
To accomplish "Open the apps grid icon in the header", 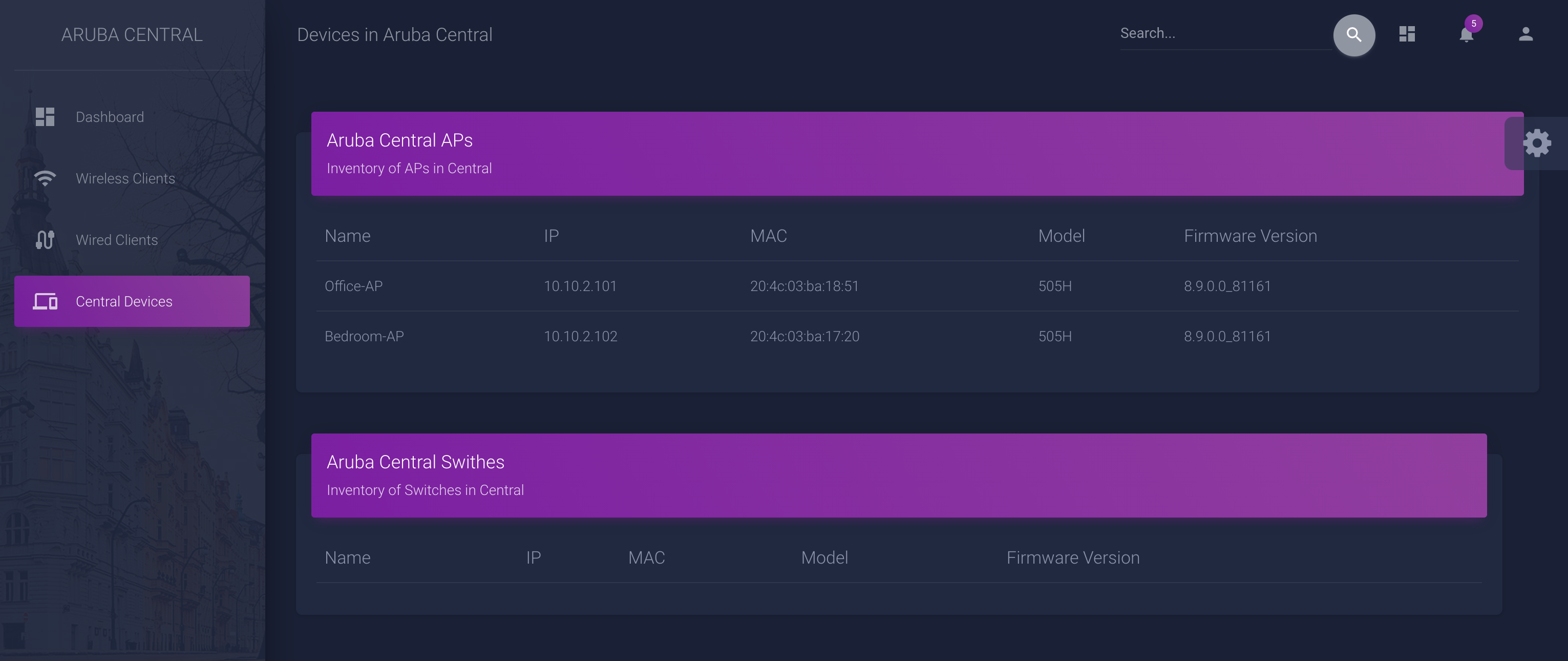I will point(1407,34).
